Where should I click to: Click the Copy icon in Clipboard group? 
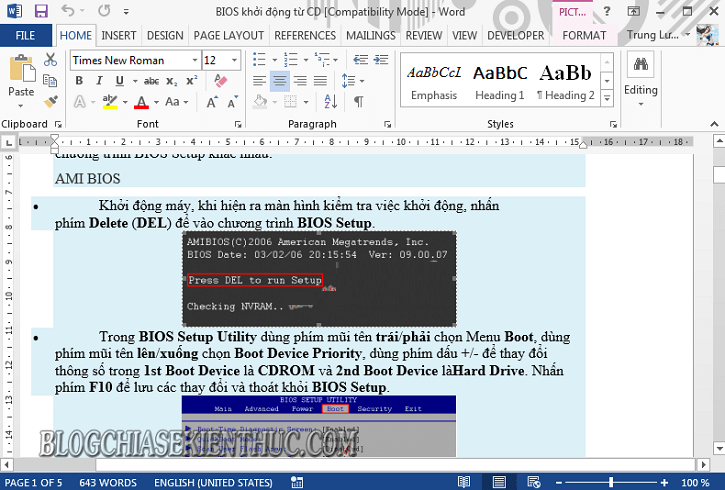click(x=50, y=80)
